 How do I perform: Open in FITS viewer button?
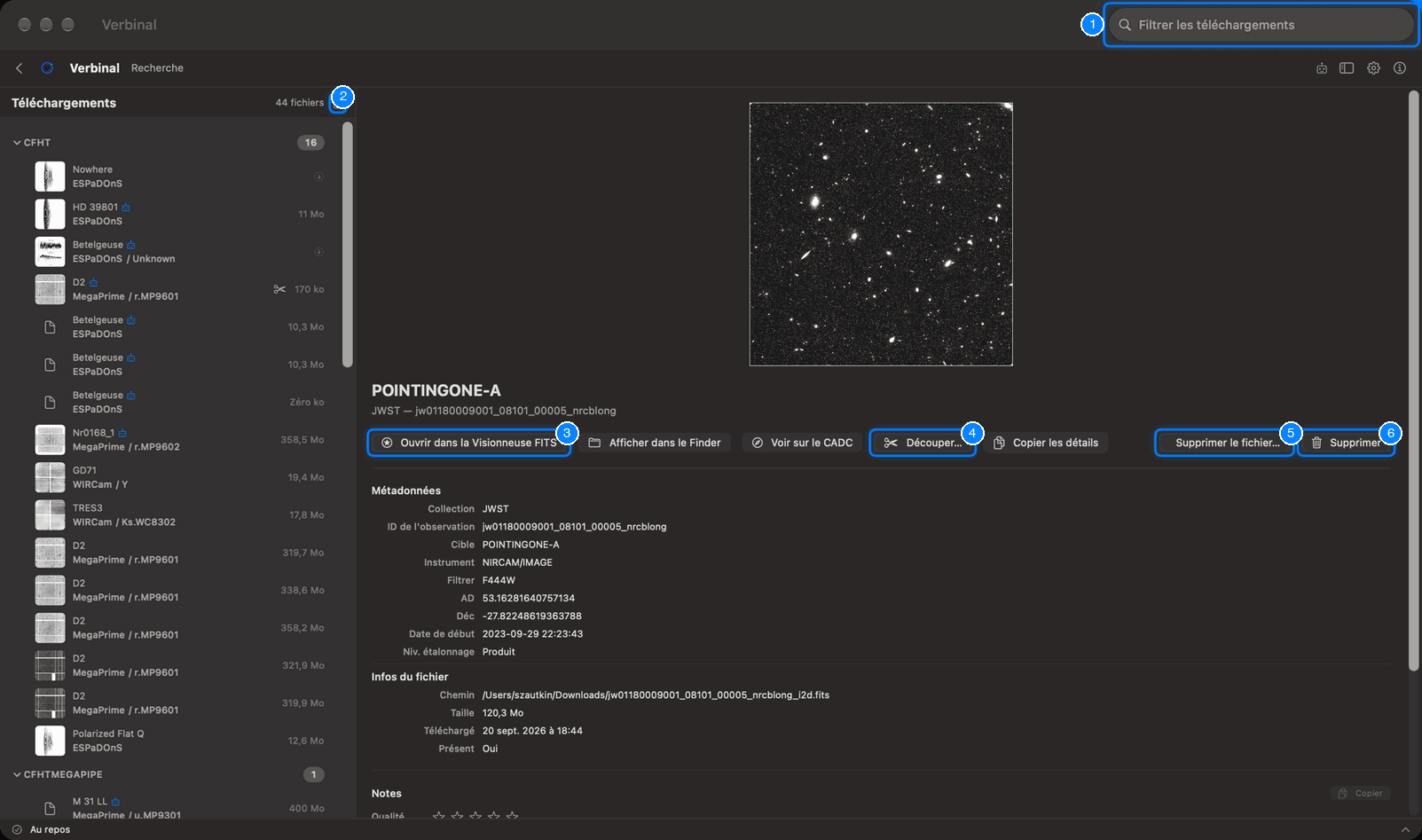pos(469,443)
